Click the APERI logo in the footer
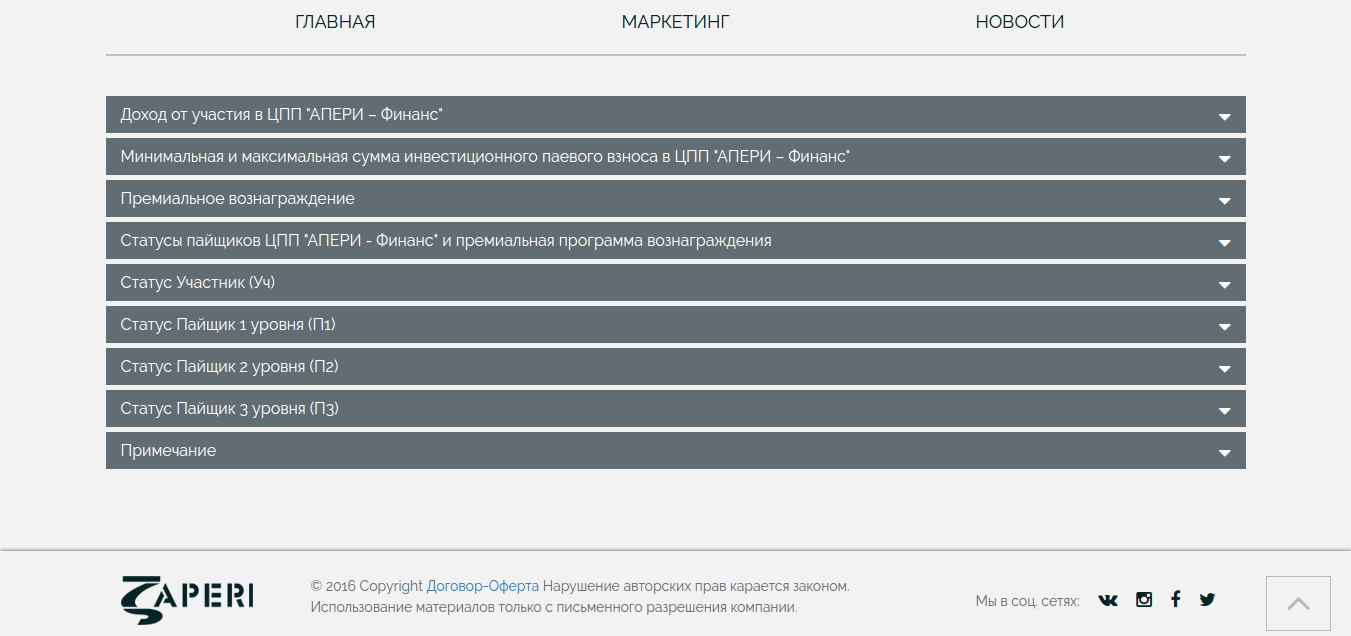The height and width of the screenshot is (636, 1351). tap(186, 598)
